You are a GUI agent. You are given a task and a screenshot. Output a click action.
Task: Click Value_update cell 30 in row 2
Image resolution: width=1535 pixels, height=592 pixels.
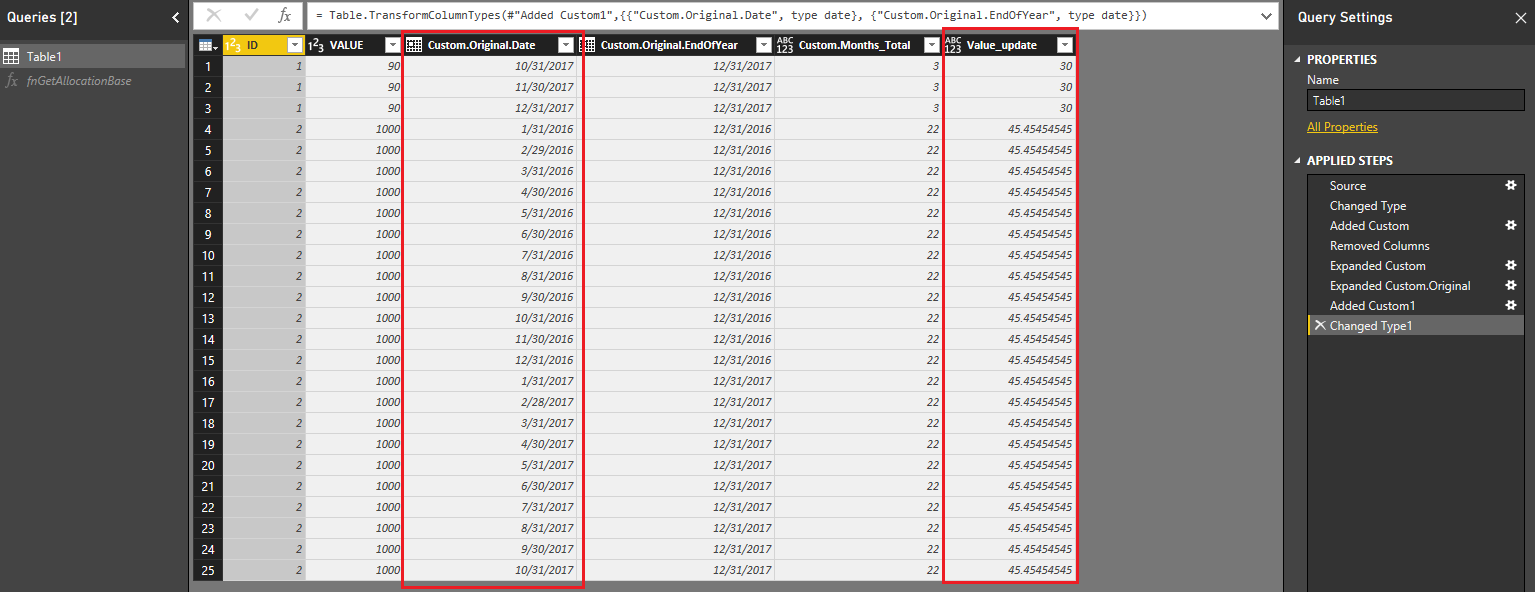click(x=1008, y=87)
